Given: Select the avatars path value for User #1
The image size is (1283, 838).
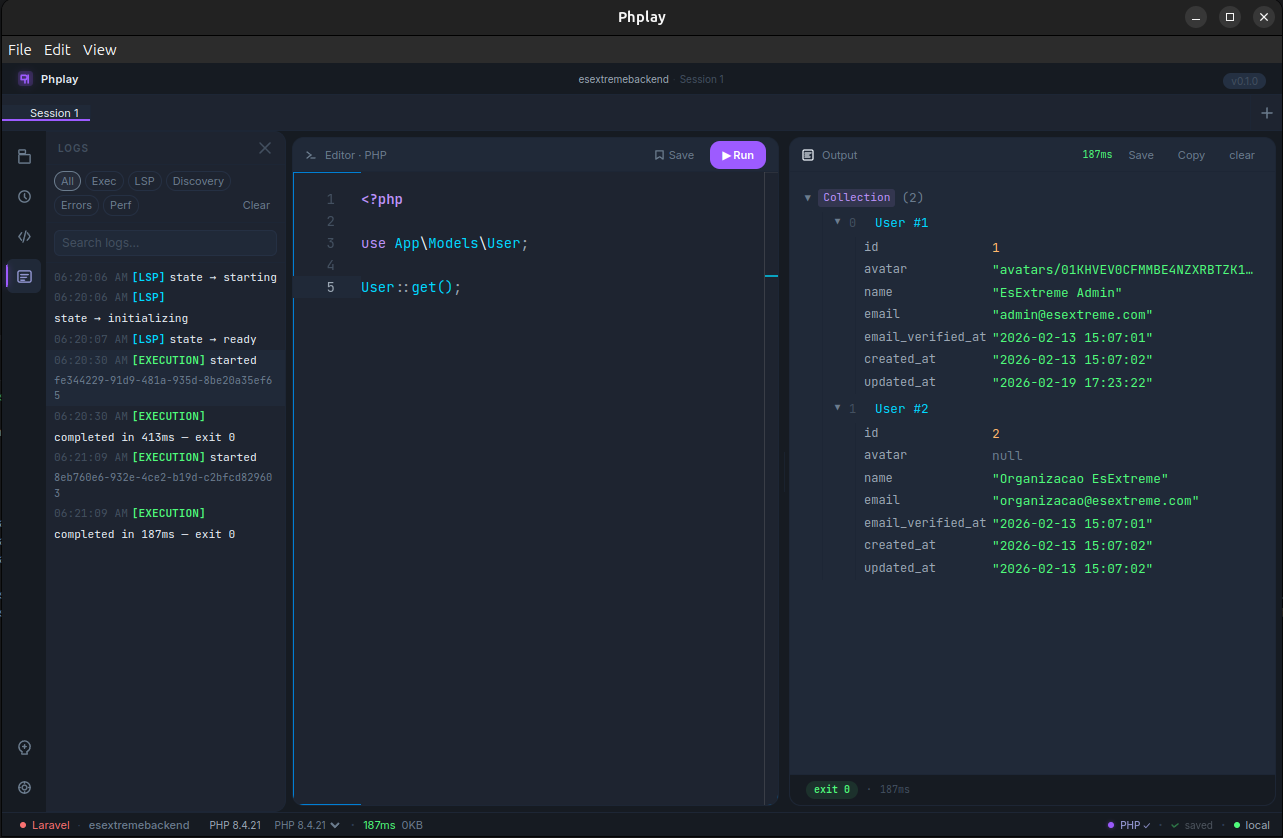Looking at the screenshot, I should (1122, 269).
